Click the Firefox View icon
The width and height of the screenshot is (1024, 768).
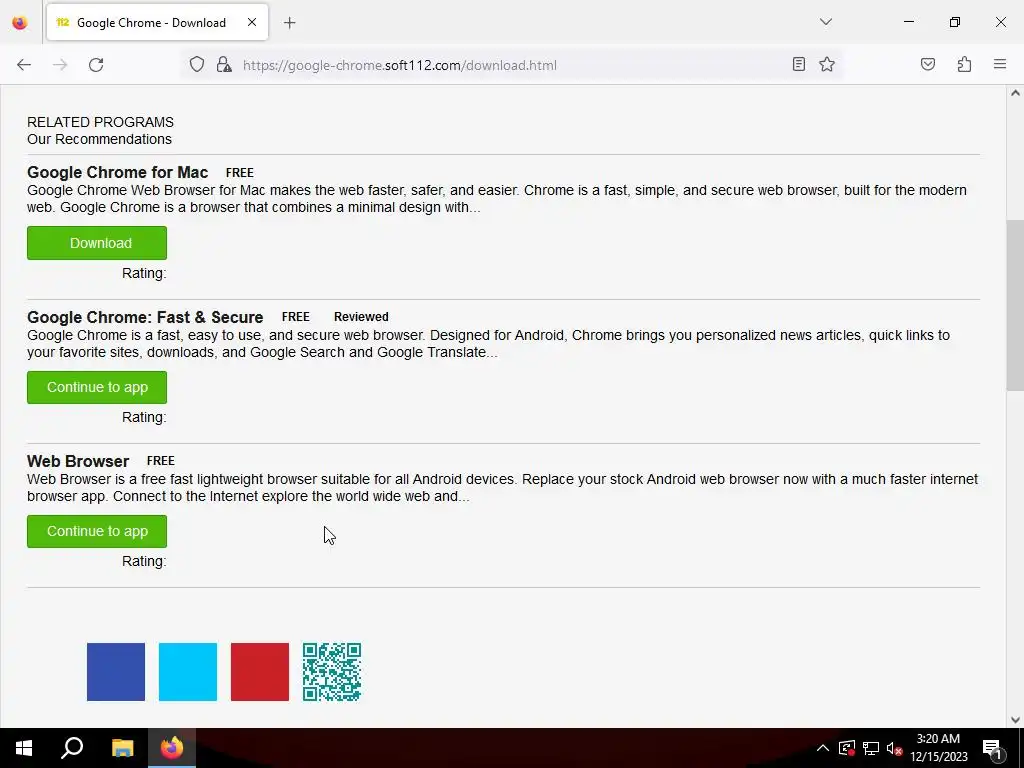(x=20, y=23)
